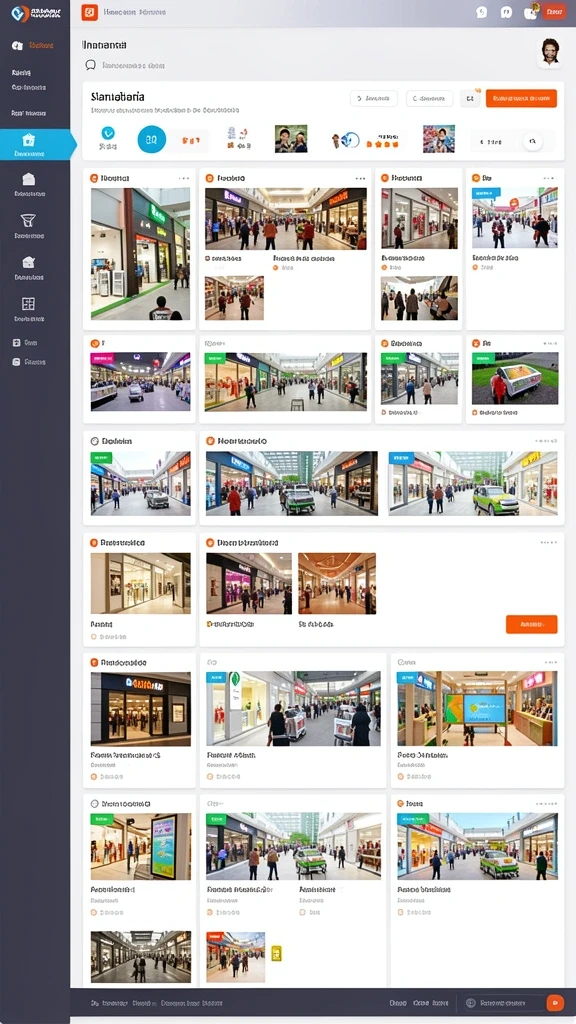576x1024 pixels.
Task: Select the highlighted blue sidebar menu item
Action: (36, 144)
